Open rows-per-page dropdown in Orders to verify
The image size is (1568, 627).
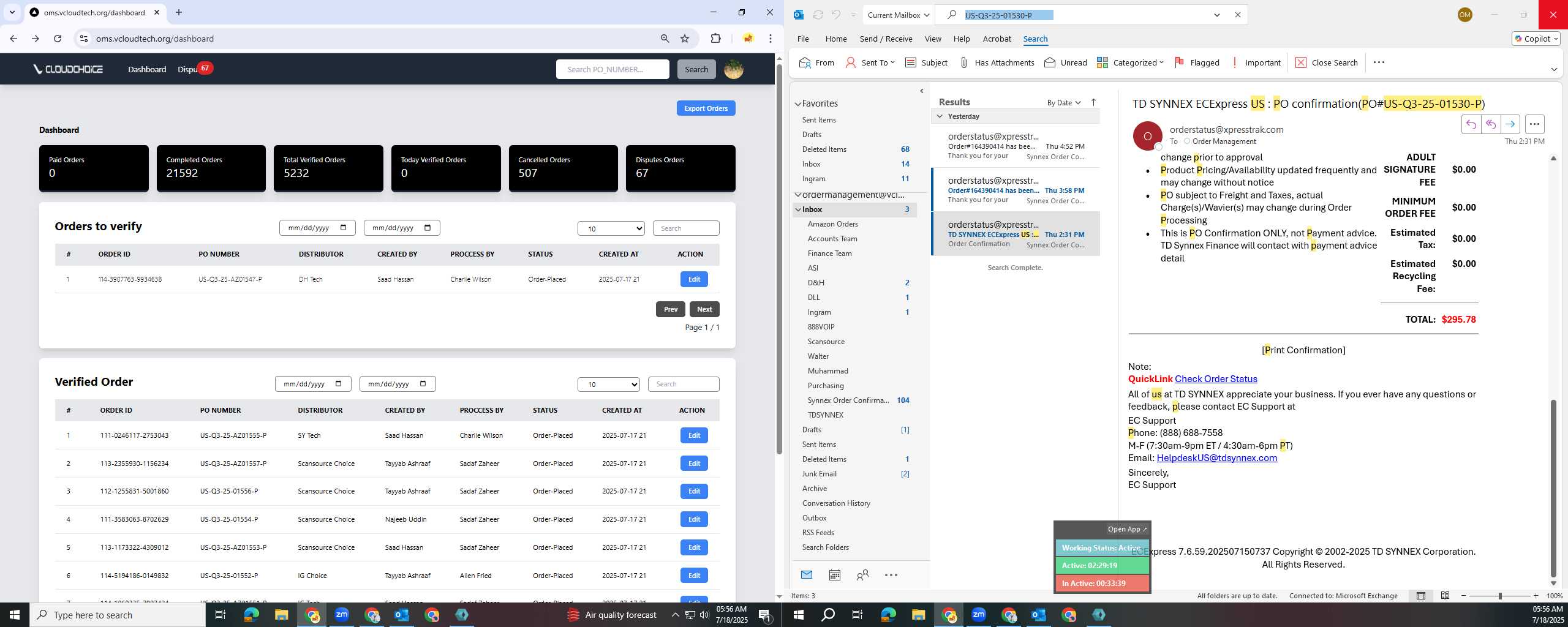tap(611, 228)
